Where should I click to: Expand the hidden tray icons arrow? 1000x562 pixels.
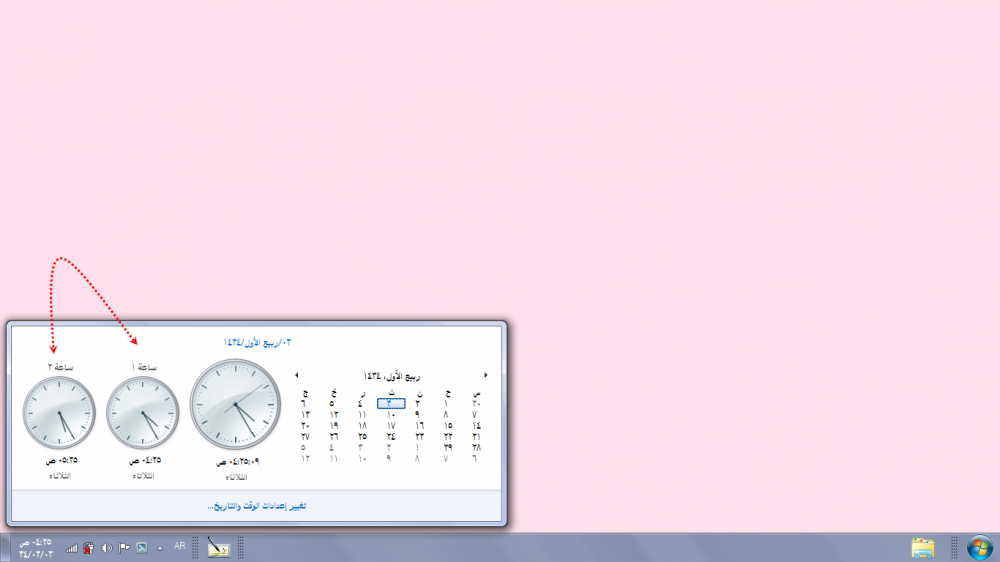point(160,548)
